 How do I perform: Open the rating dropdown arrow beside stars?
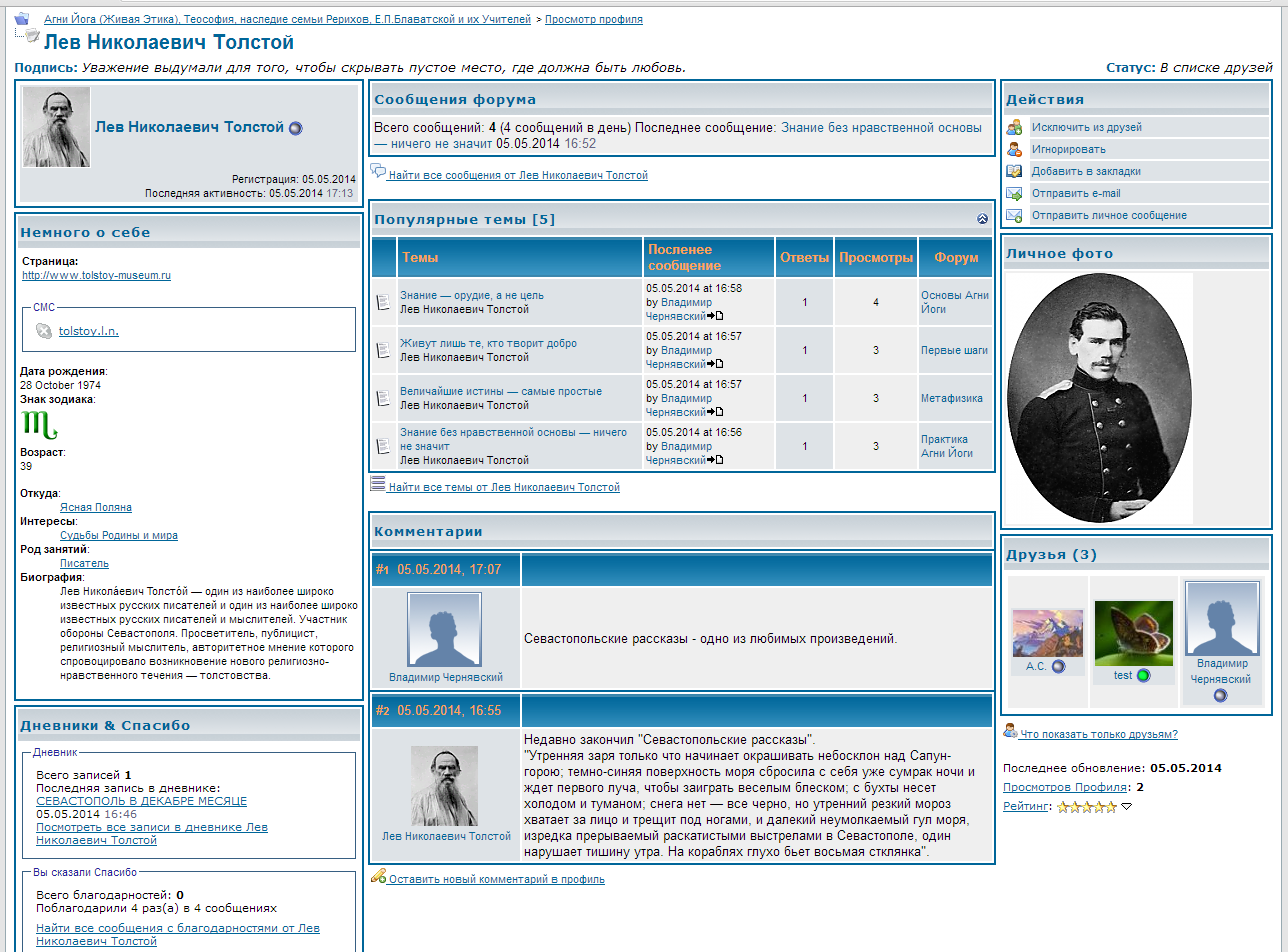tap(1126, 807)
